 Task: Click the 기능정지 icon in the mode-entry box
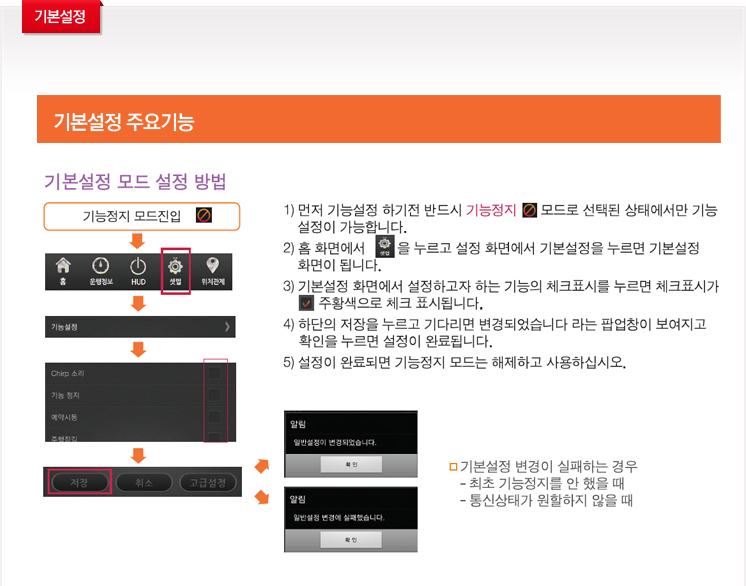(204, 215)
